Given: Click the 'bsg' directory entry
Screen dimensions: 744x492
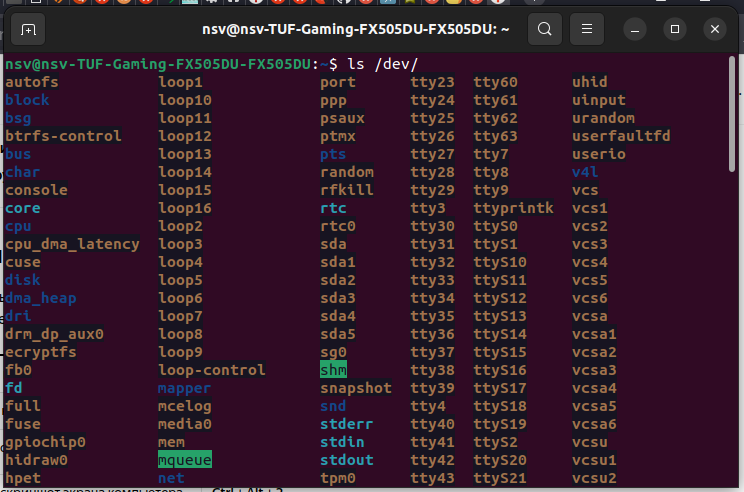Looking at the screenshot, I should tap(18, 118).
